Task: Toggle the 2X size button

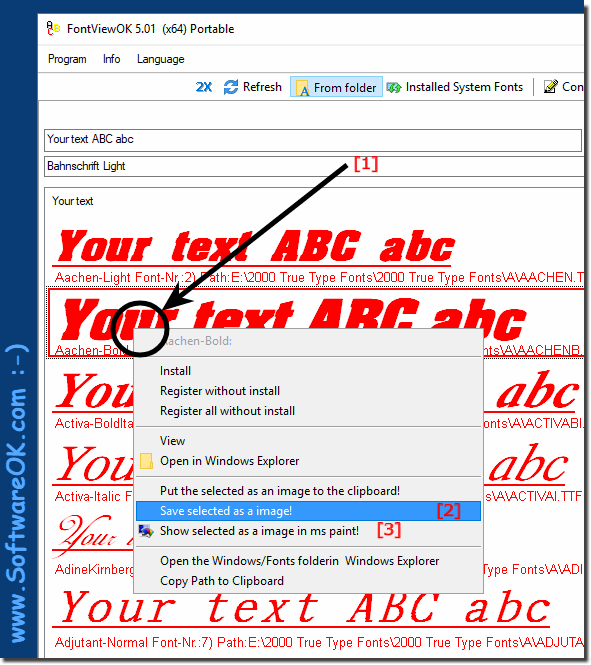Action: point(204,87)
